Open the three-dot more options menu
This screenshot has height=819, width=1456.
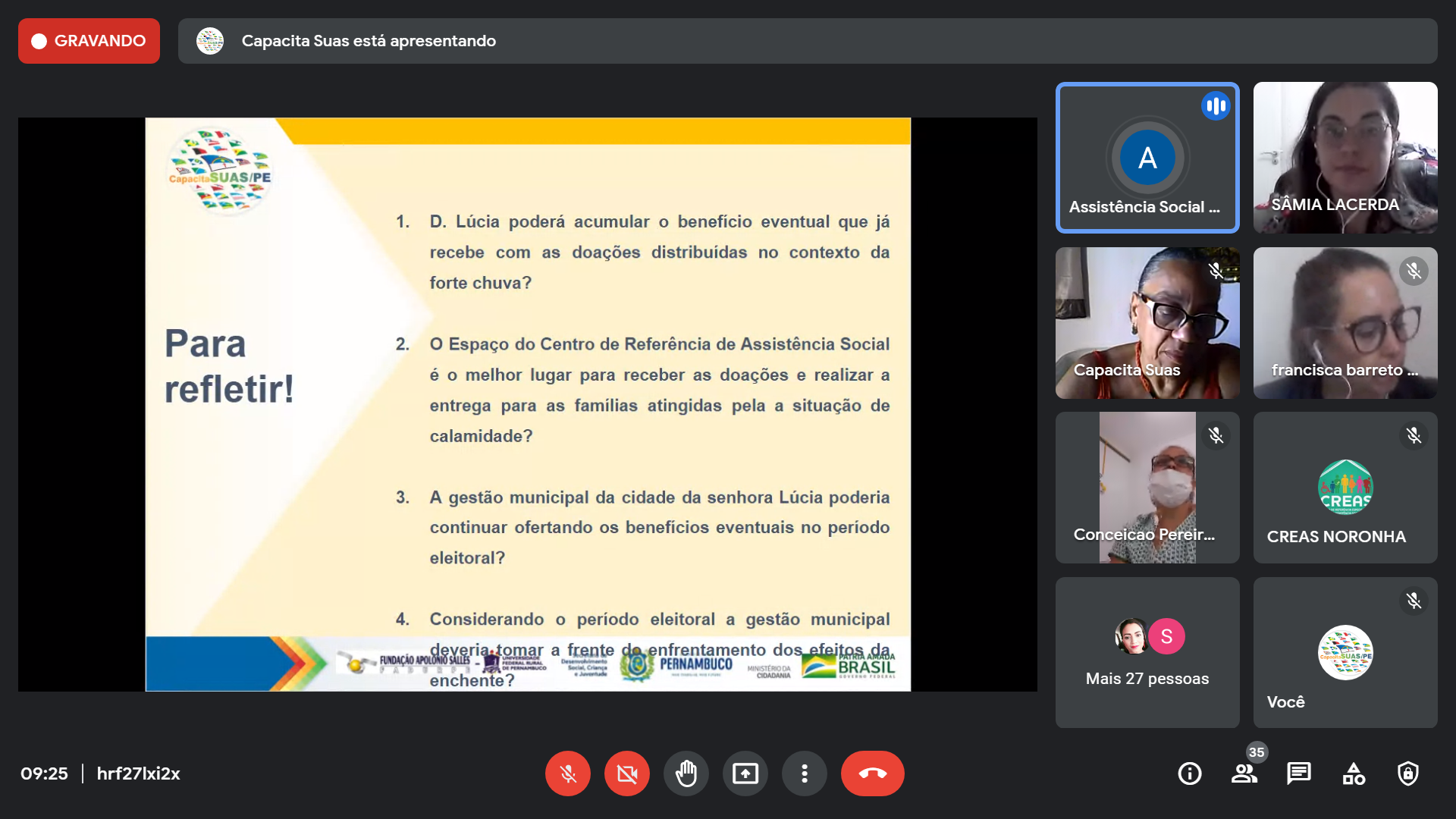click(x=805, y=773)
